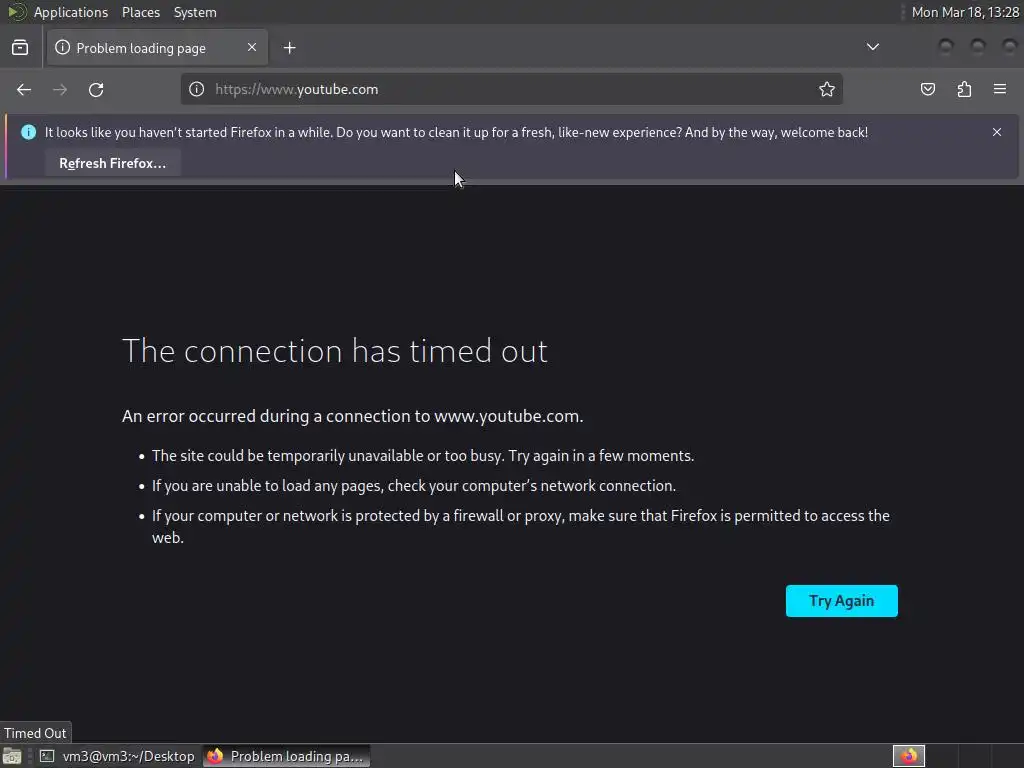This screenshot has height=768, width=1024.
Task: Open Save to Pocket
Action: click(927, 89)
